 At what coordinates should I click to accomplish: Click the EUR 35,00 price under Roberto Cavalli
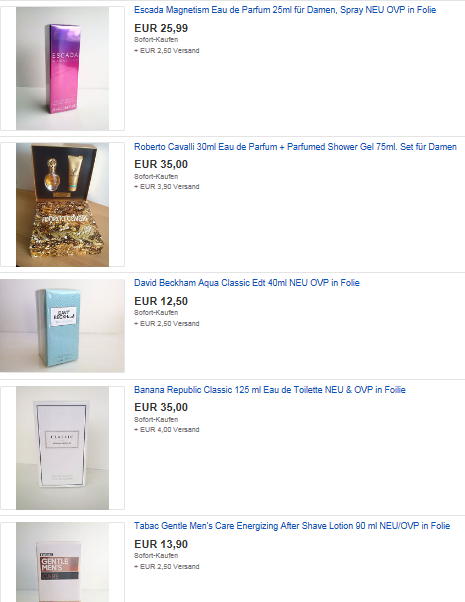click(x=161, y=164)
